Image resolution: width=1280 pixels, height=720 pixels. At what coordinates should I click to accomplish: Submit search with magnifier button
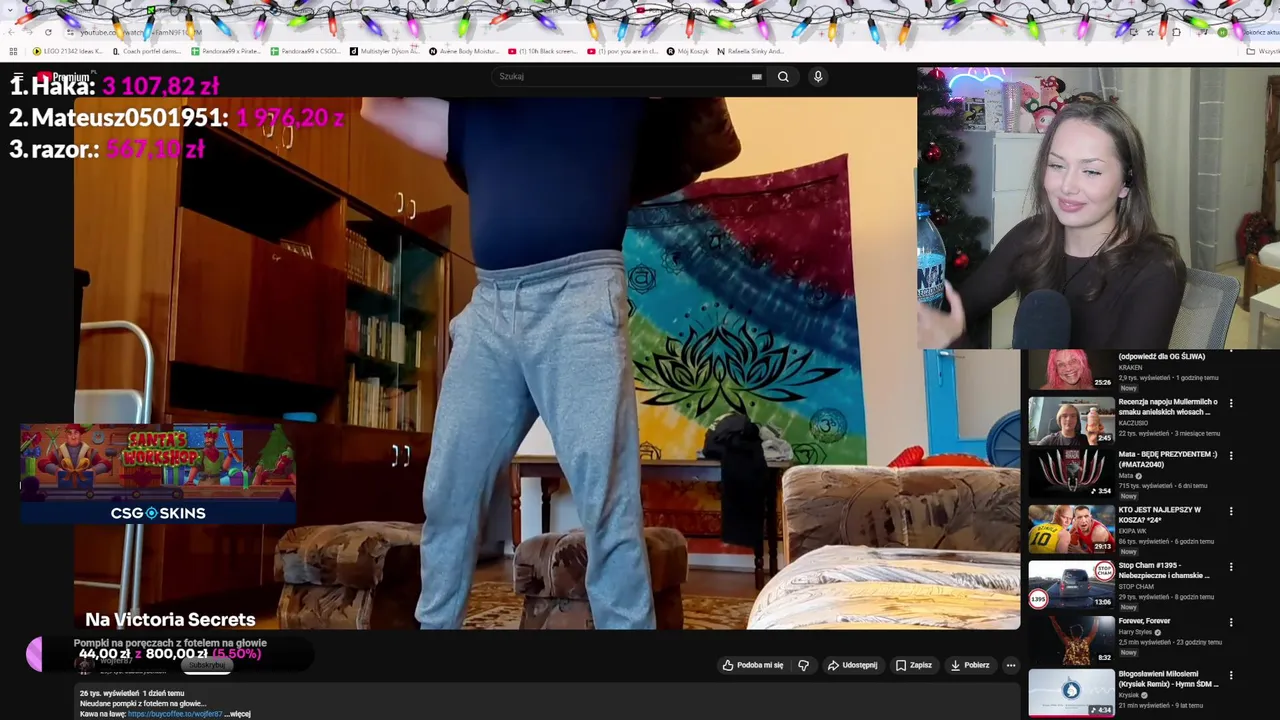click(x=783, y=76)
